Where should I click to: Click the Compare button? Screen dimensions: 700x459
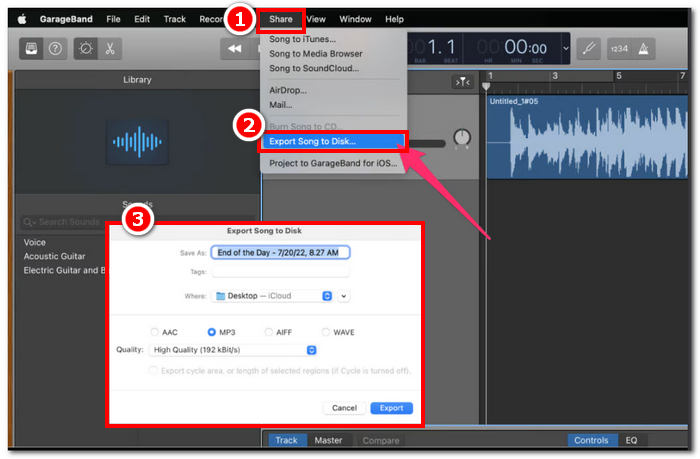coord(381,441)
